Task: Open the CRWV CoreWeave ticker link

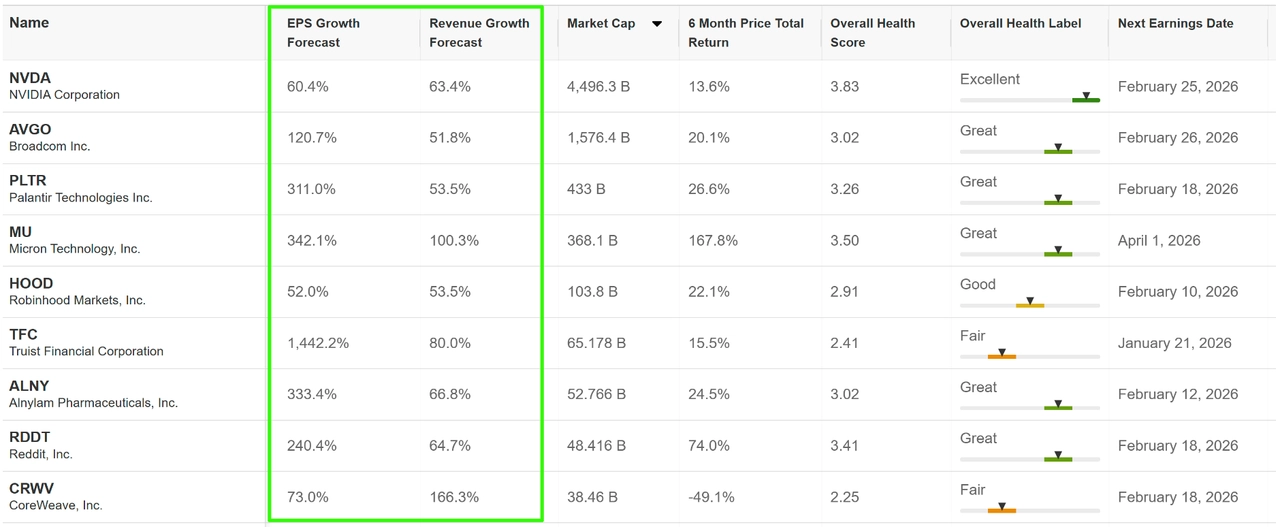Action: pyautogui.click(x=31, y=489)
